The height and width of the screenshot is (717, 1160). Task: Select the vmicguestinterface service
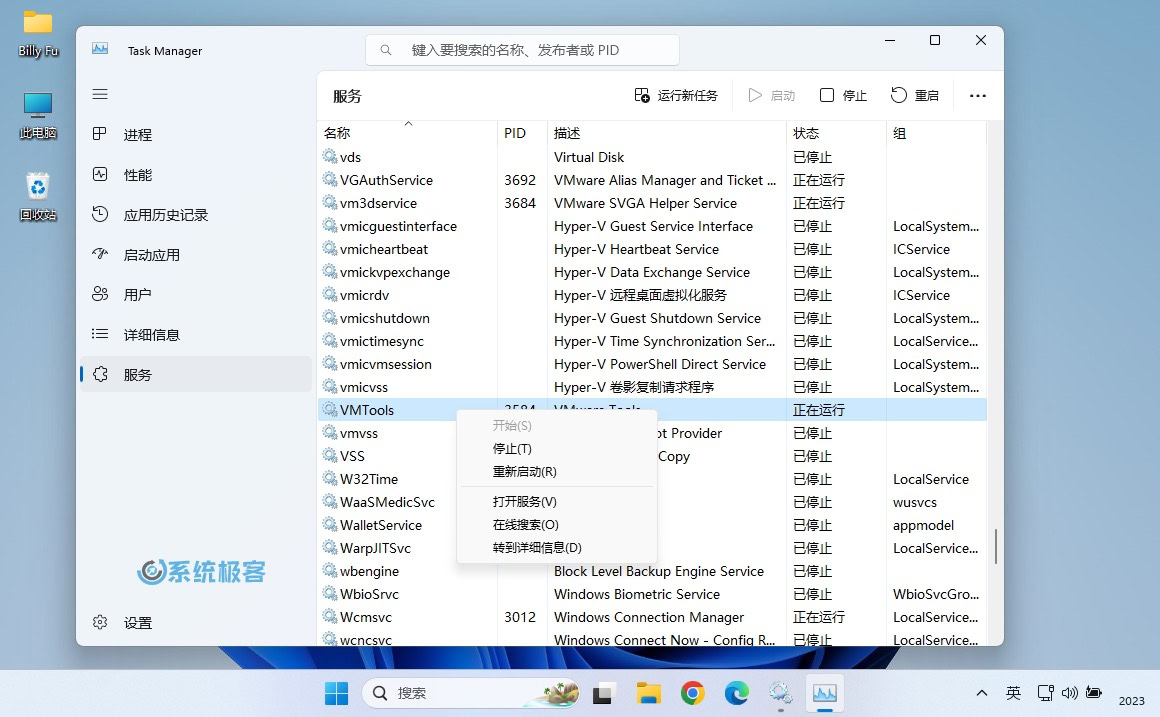click(652, 226)
